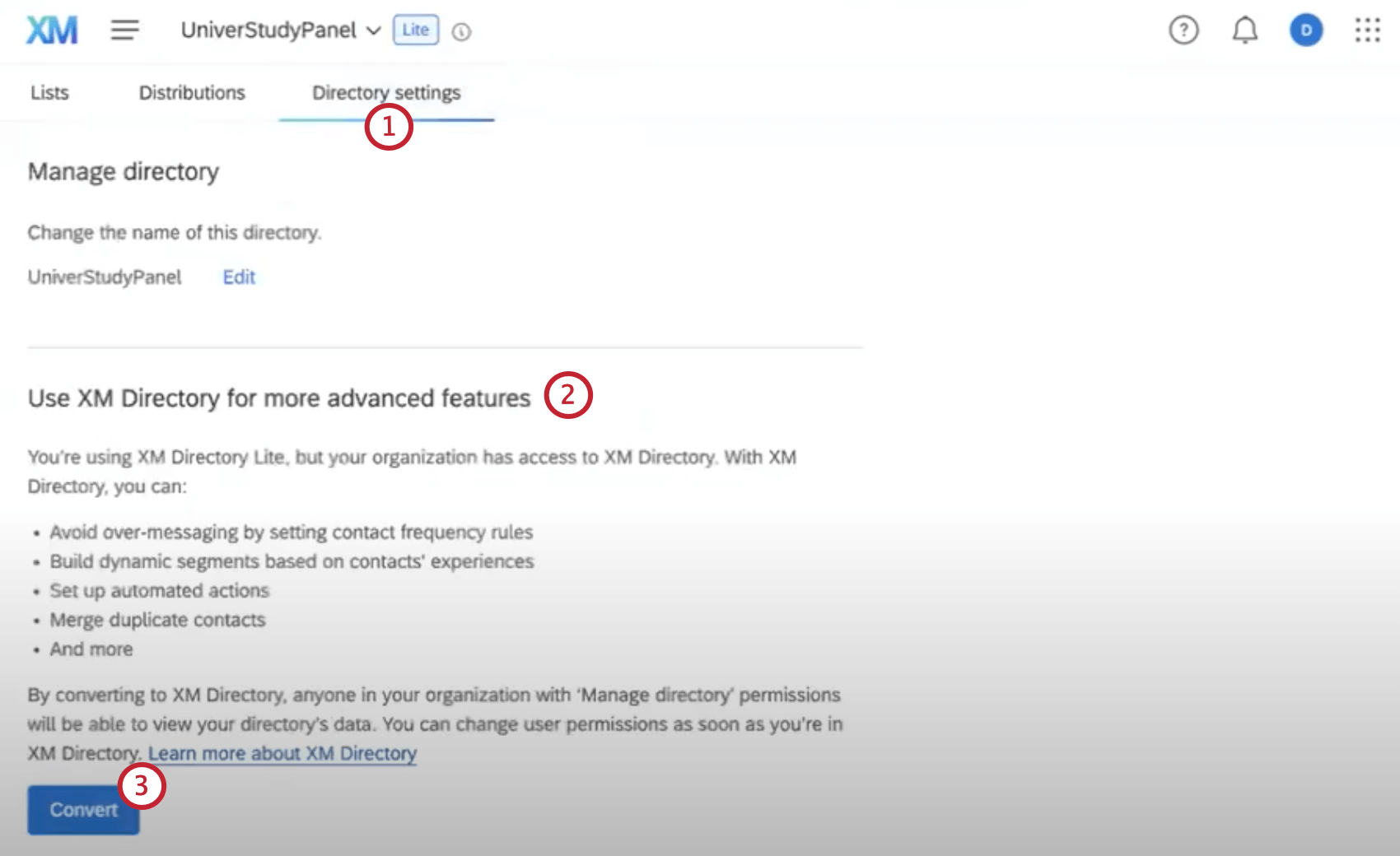Image resolution: width=1400 pixels, height=856 pixels.
Task: Select the Use XM Directory section heading
Action: [278, 398]
